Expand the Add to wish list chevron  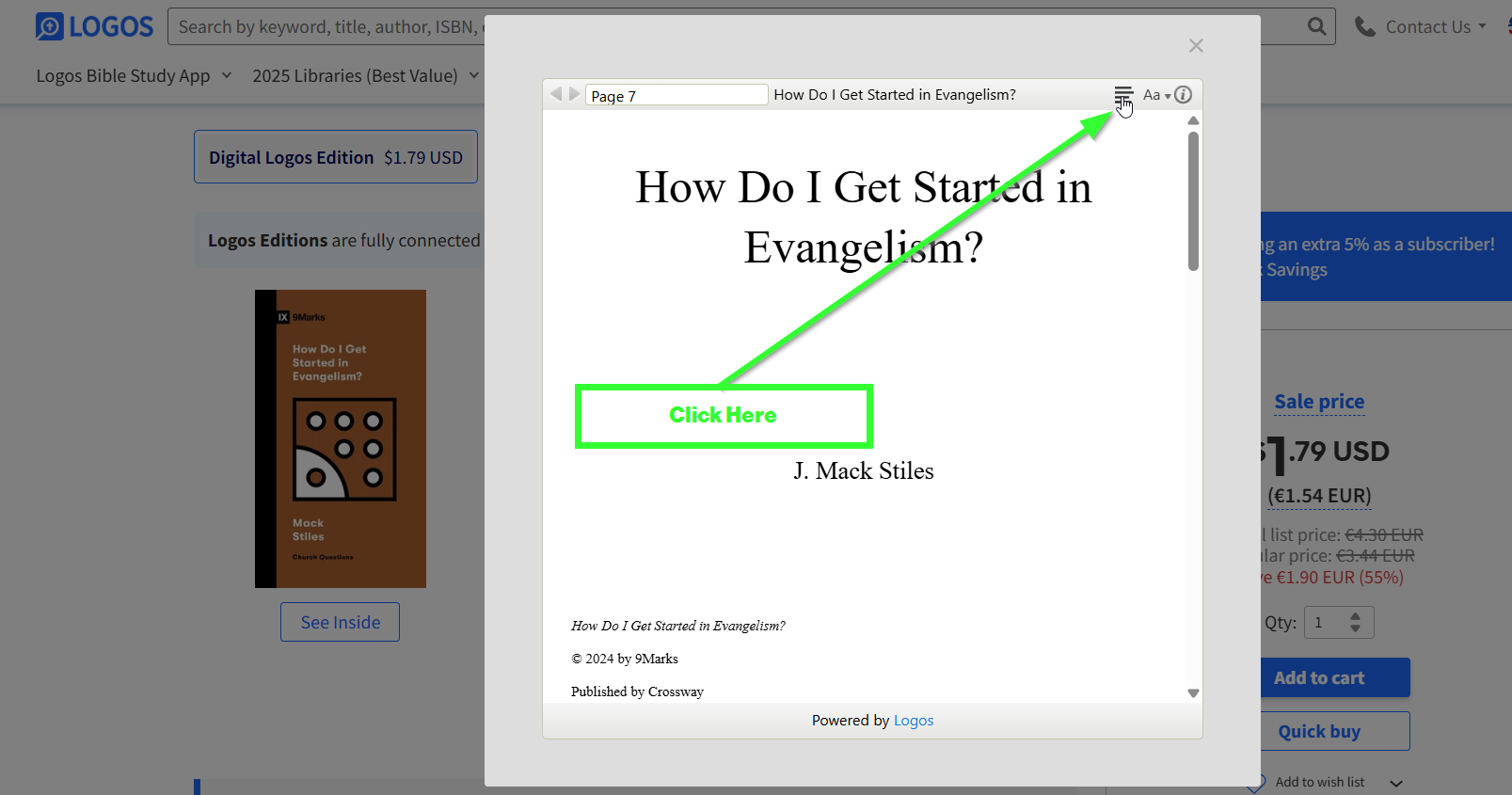1396,783
